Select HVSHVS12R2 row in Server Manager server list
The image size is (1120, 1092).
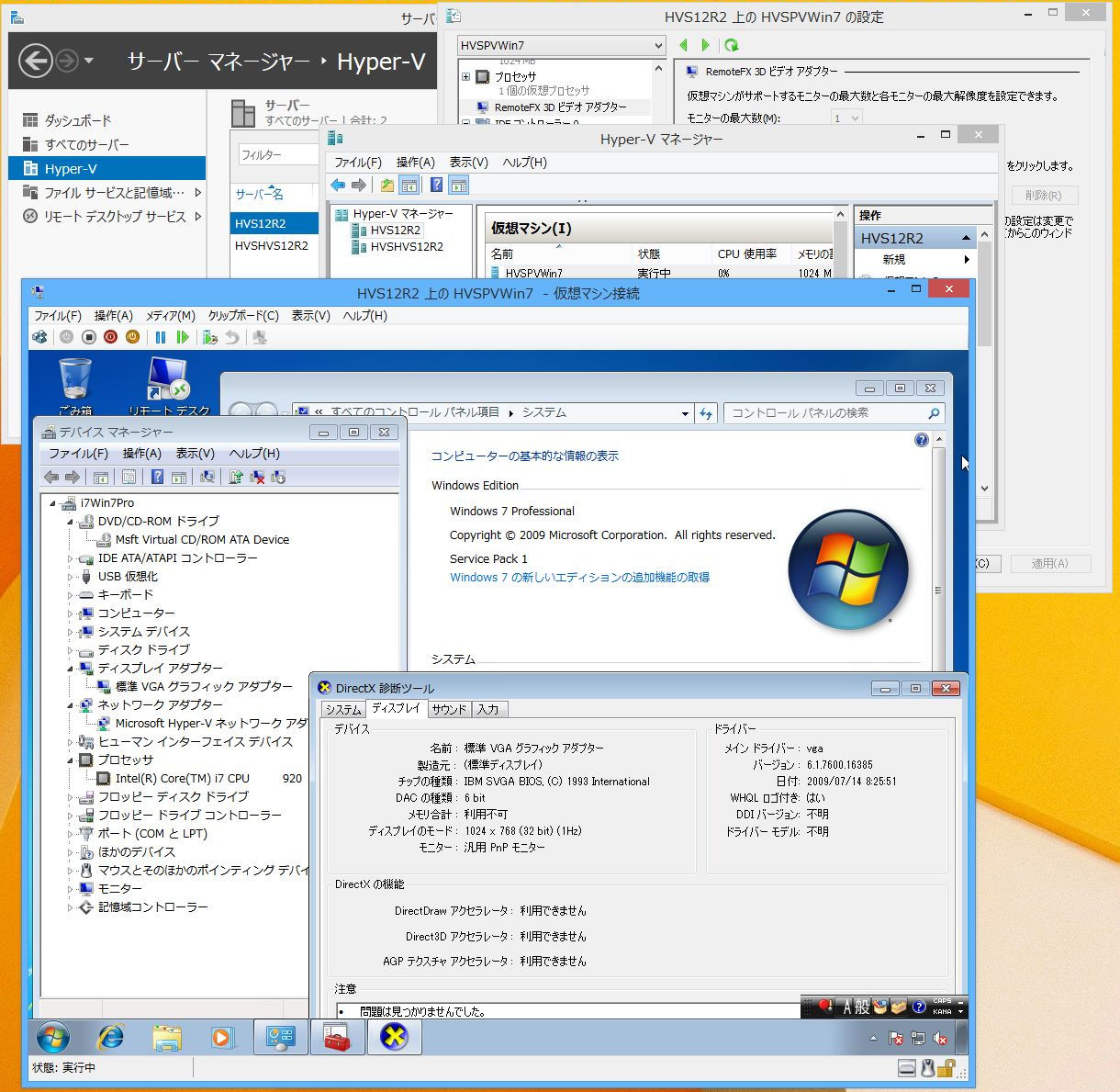[x=272, y=246]
